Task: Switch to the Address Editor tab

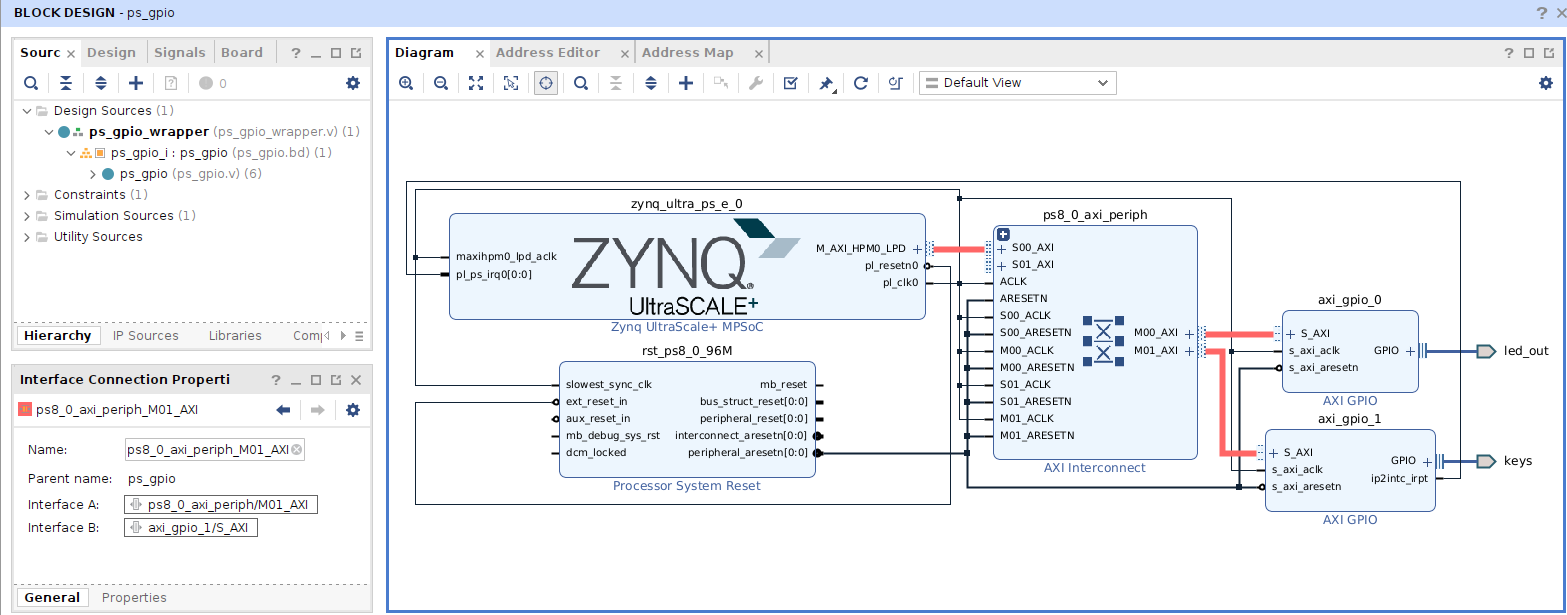Action: coord(548,53)
